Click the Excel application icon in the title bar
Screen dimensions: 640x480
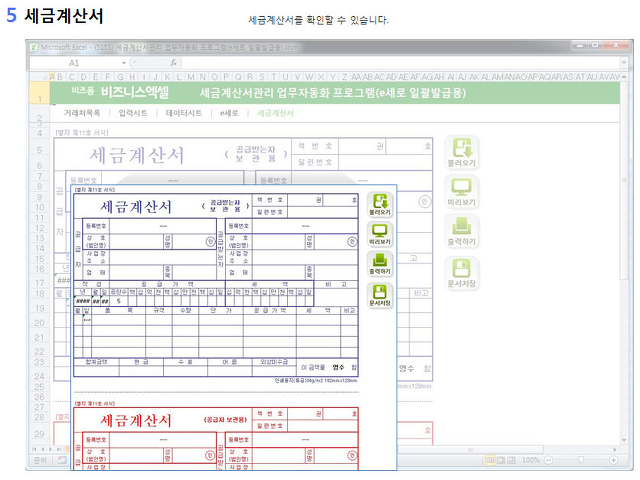(34, 47)
